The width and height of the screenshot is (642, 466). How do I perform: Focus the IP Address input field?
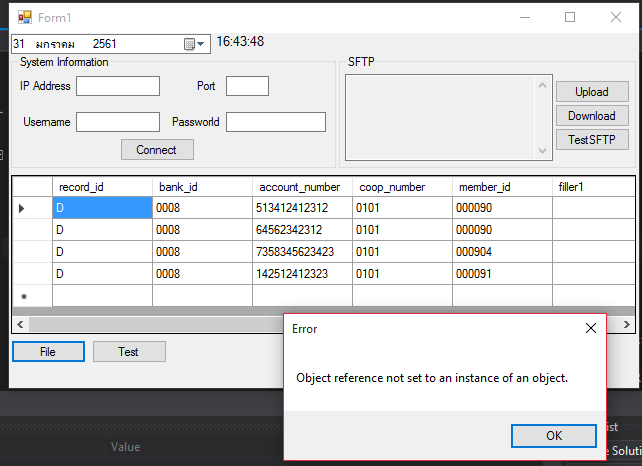(x=118, y=86)
